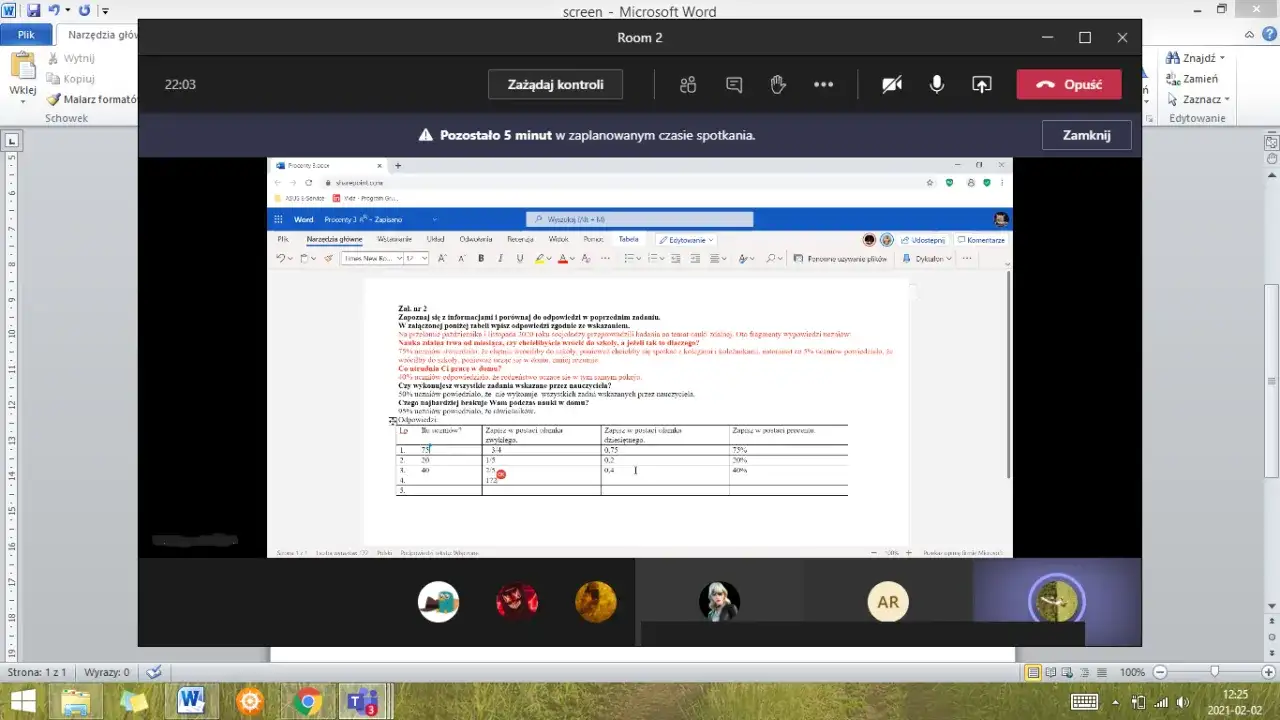The image size is (1280, 720).
Task: Open the meeting participants panel
Action: (687, 85)
